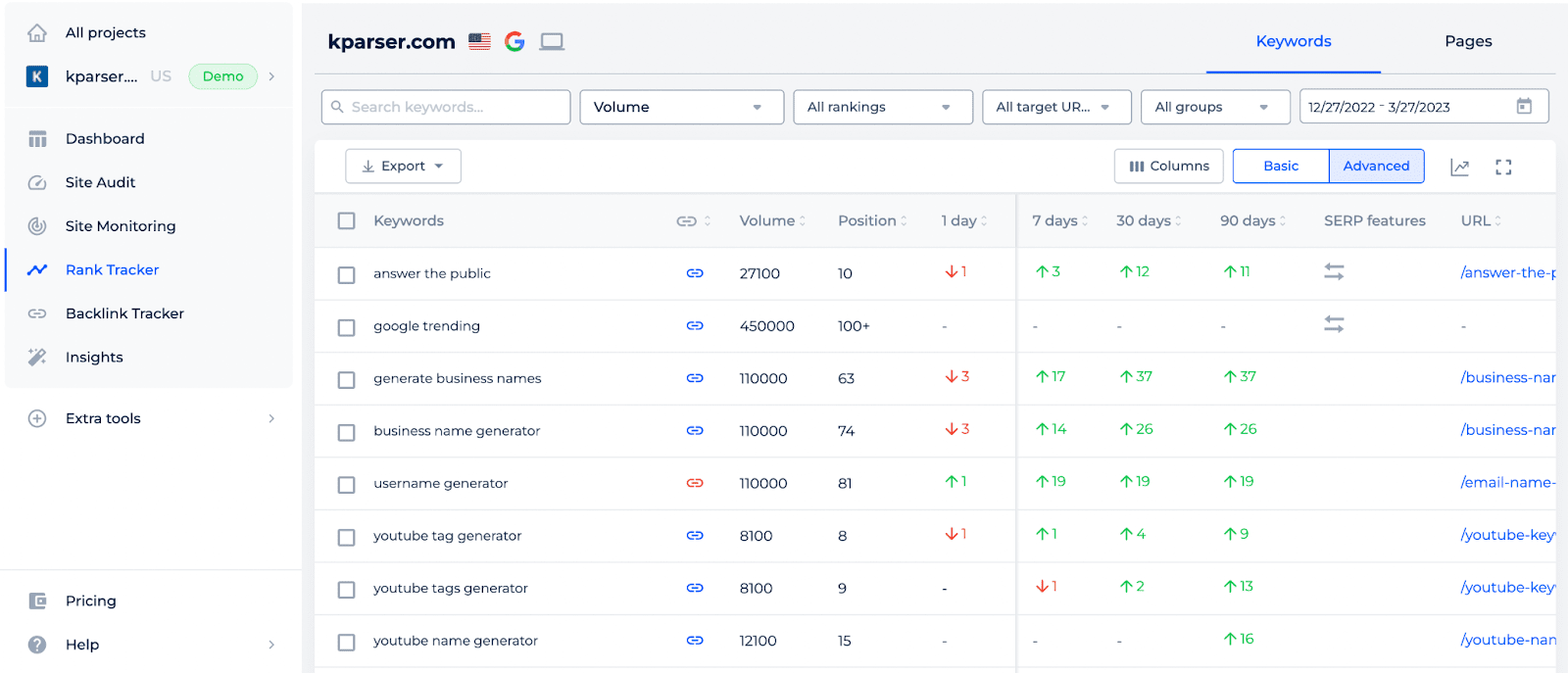
Task: Open the All target URLs dropdown
Action: tap(1056, 107)
